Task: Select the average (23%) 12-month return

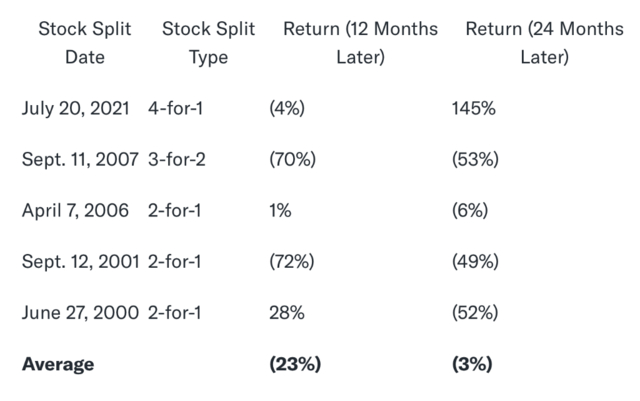Action: pos(295,364)
